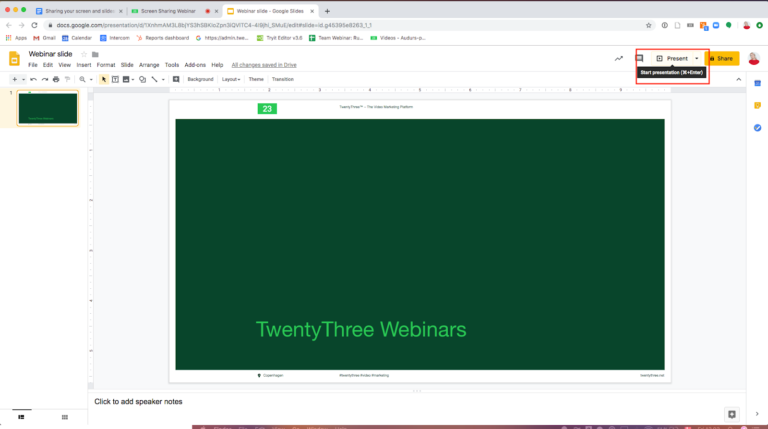Click the Transition button
Image resolution: width=768 pixels, height=429 pixels.
pos(283,79)
